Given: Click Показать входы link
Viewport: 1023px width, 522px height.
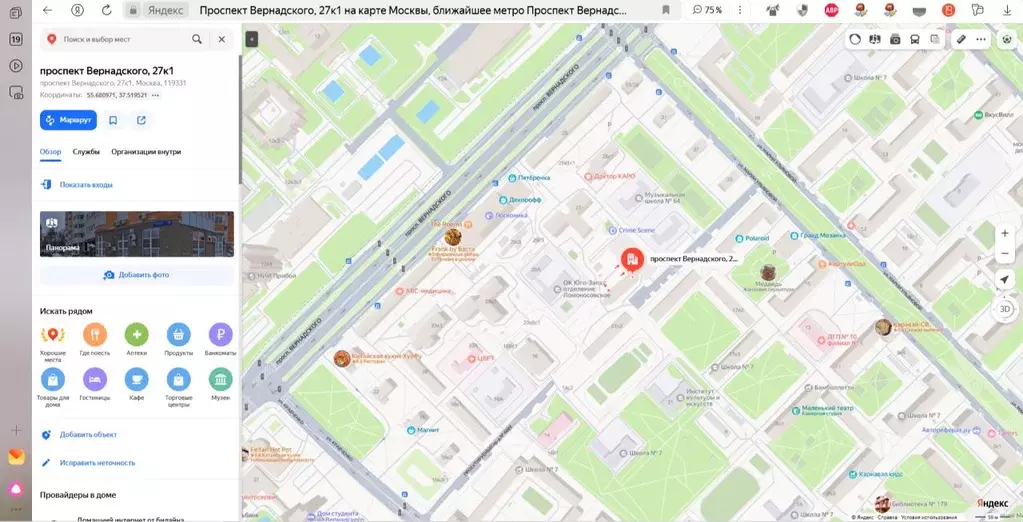Looking at the screenshot, I should (x=86, y=185).
